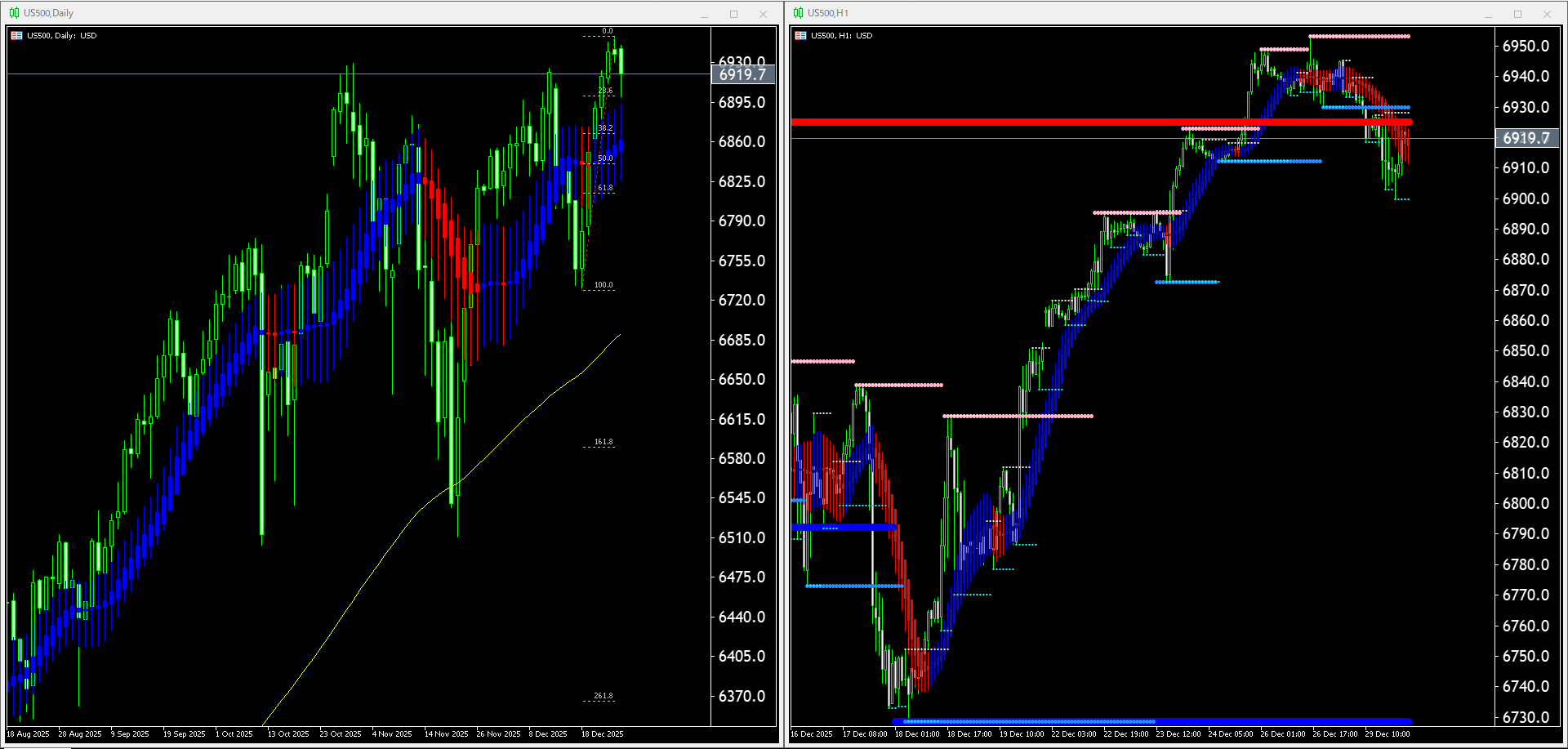Select the current price tag 6919.7 on Daily chart
This screenshot has width=1568, height=749.
pyautogui.click(x=742, y=74)
